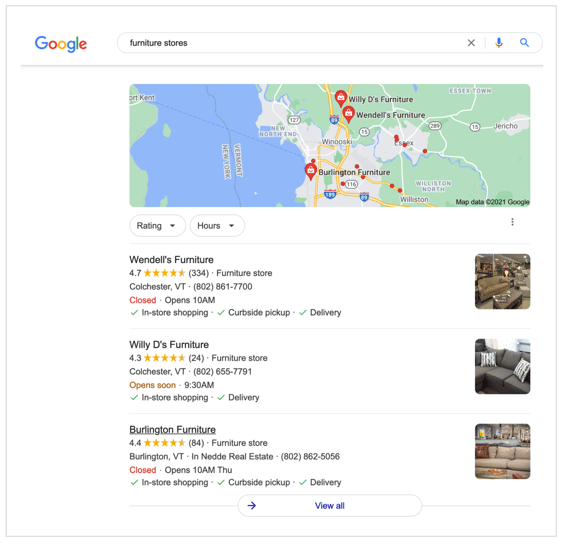
Task: Open the Willy D's Furniture listing title
Action: [x=169, y=344]
